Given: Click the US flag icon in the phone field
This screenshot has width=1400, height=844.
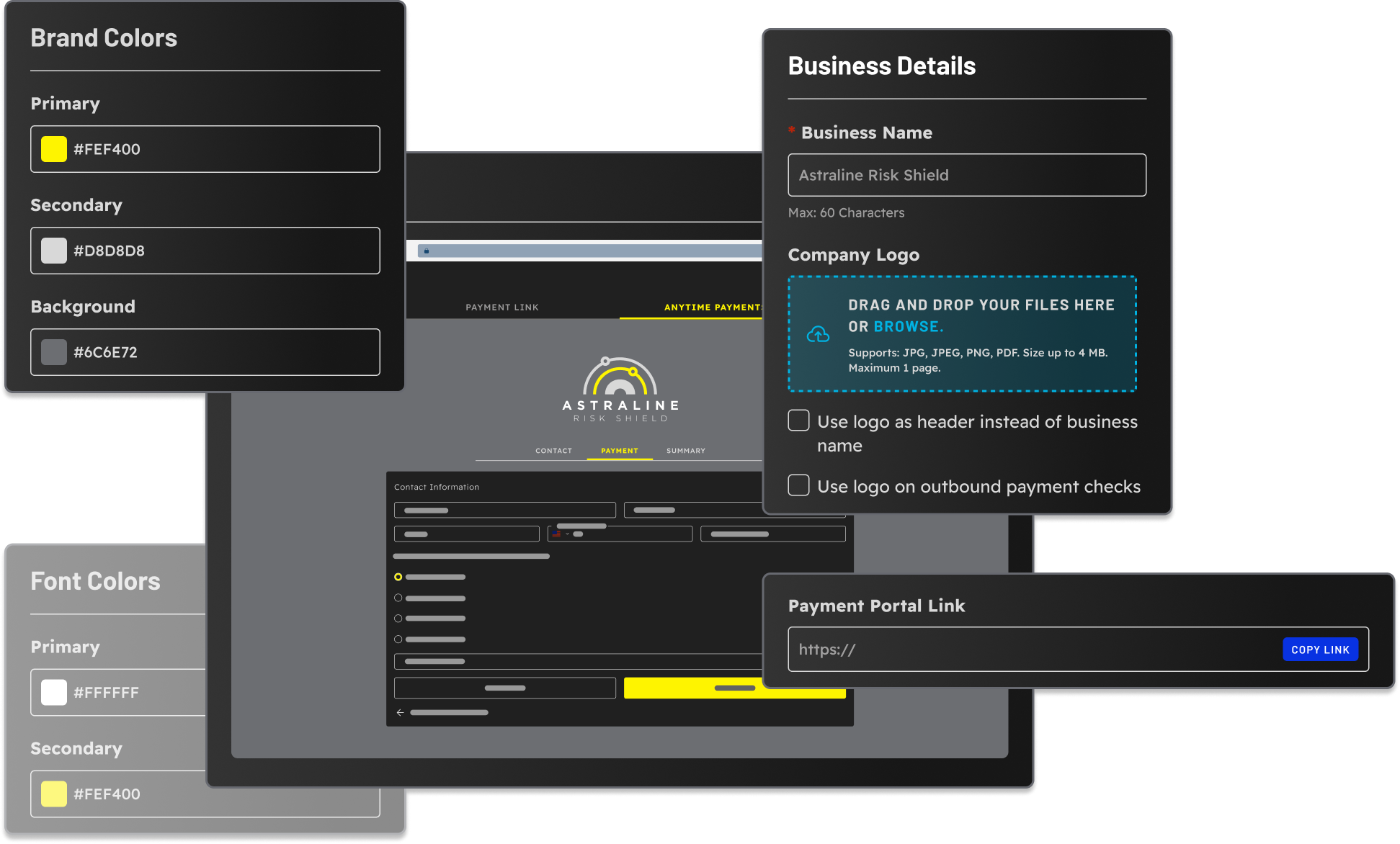Looking at the screenshot, I should 556,534.
